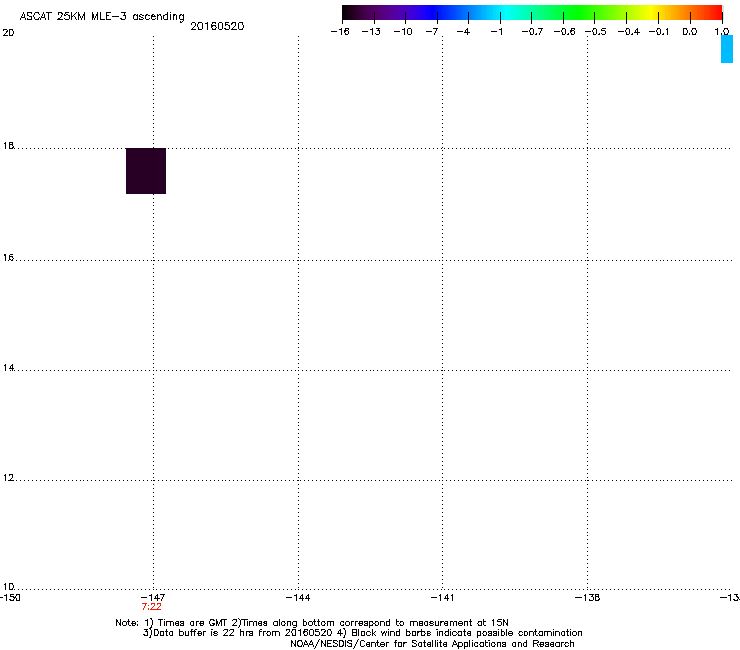The image size is (740, 650).
Task: Click the latitude 16 axis label
Action: (8, 258)
